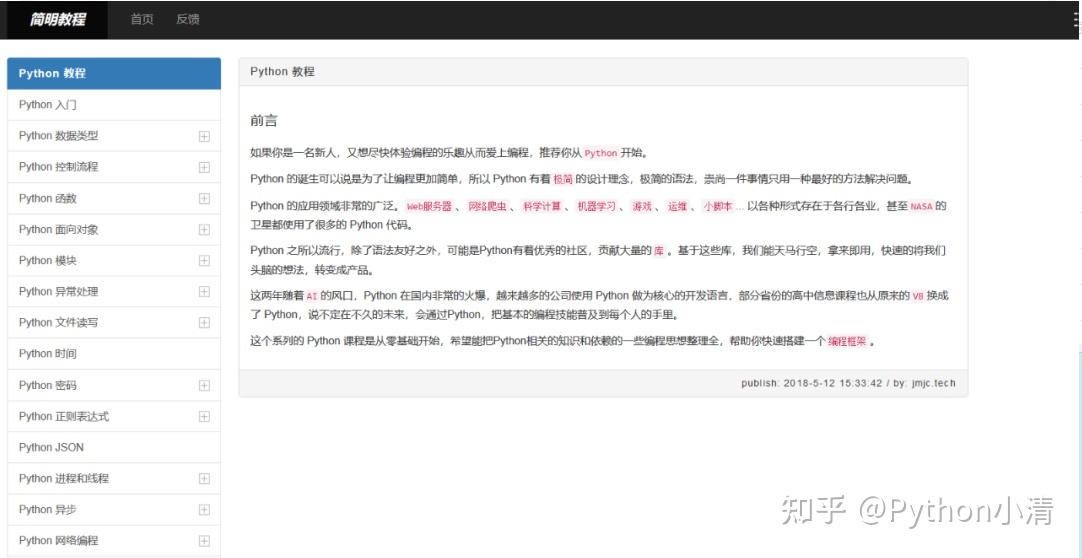Click the Python 教程 content panel title
This screenshot has width=1082, height=558.
click(282, 72)
